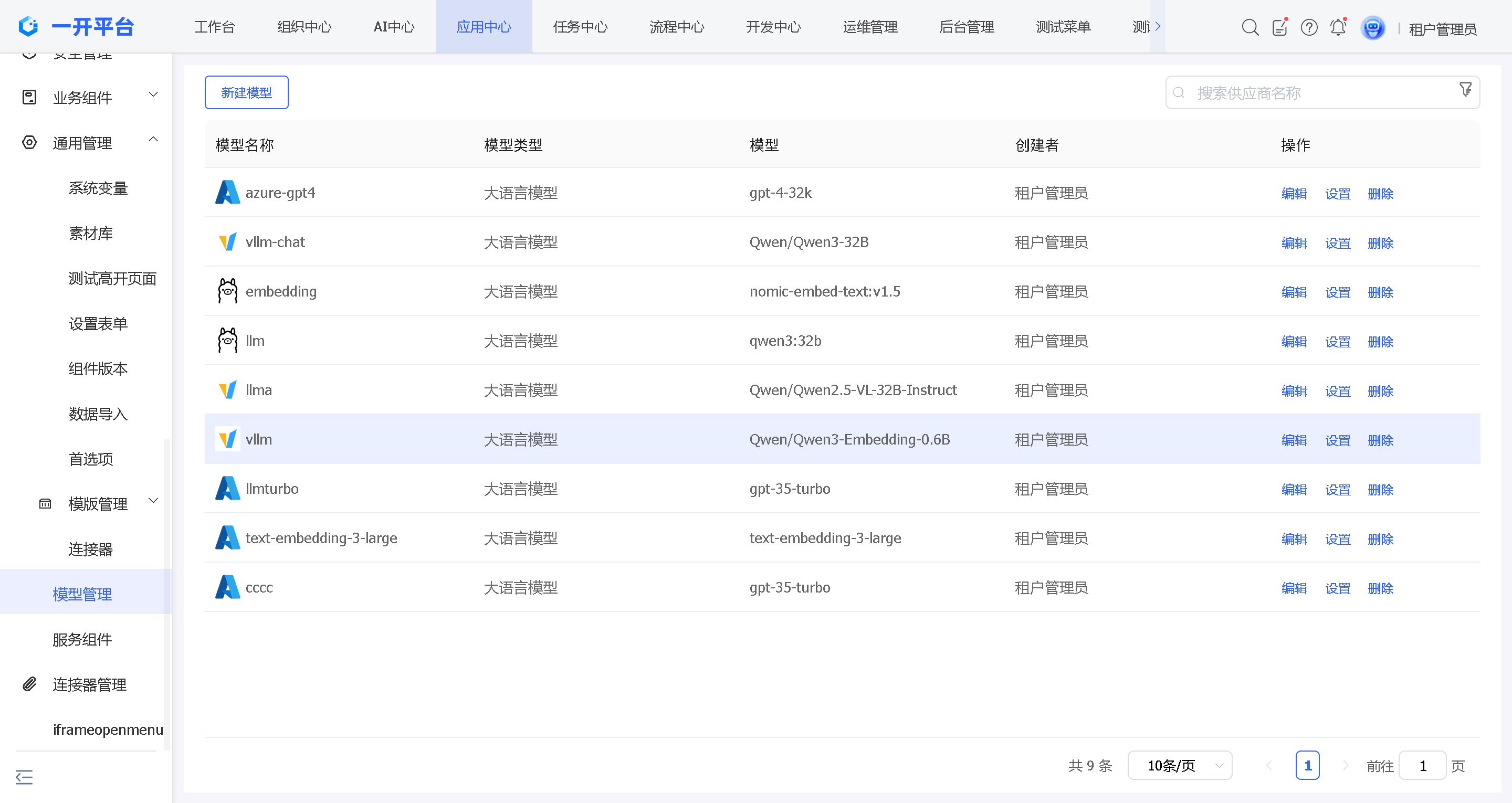
Task: Click 删除 link for the cccc model
Action: point(1380,588)
